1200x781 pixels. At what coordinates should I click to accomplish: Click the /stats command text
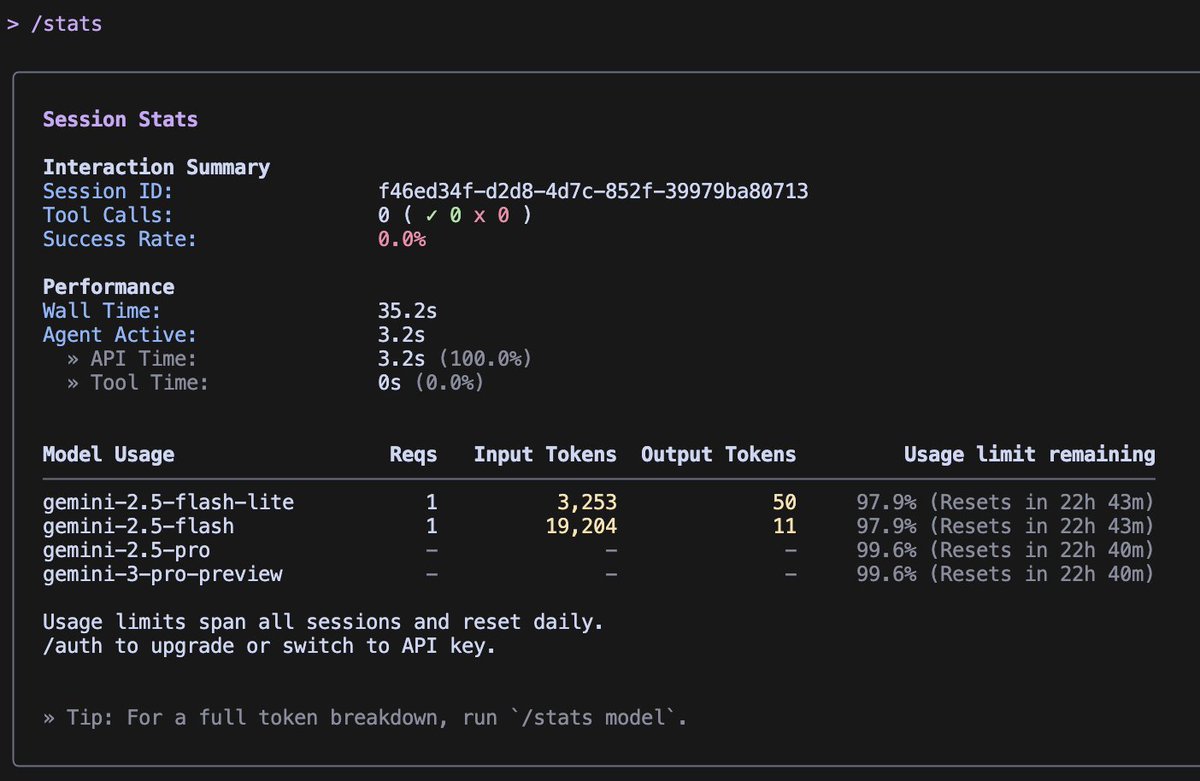coord(66,23)
